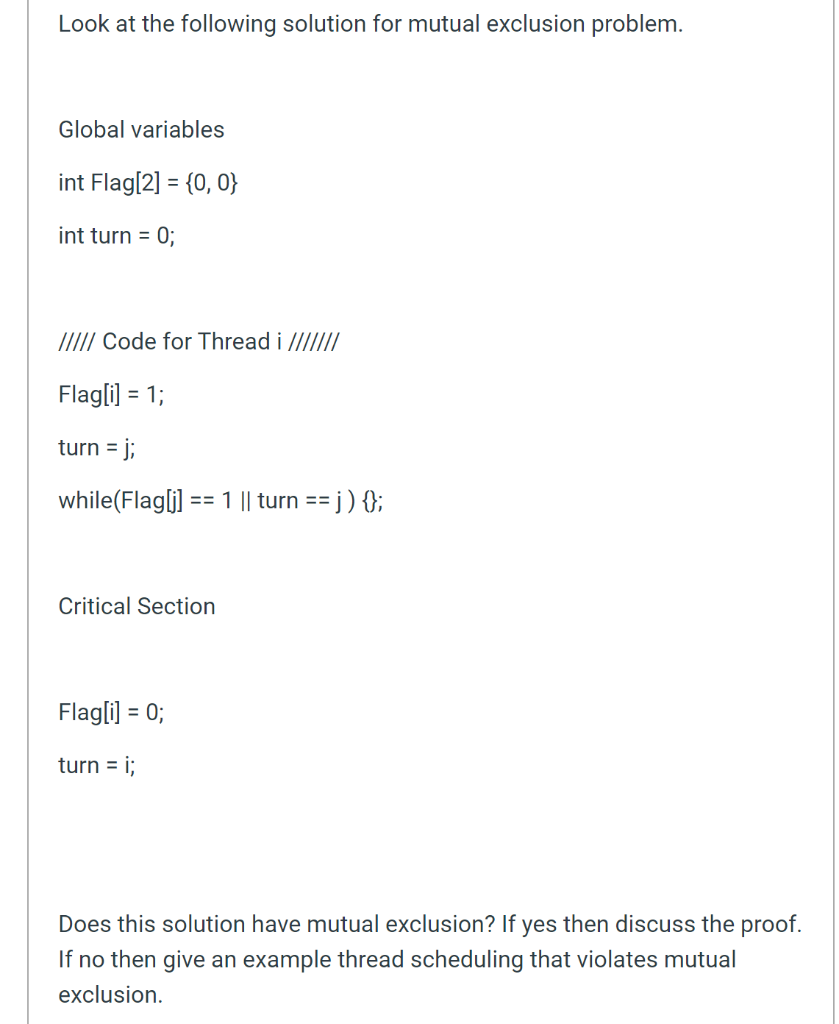Click the 'turn = j;' statement

click(97, 447)
